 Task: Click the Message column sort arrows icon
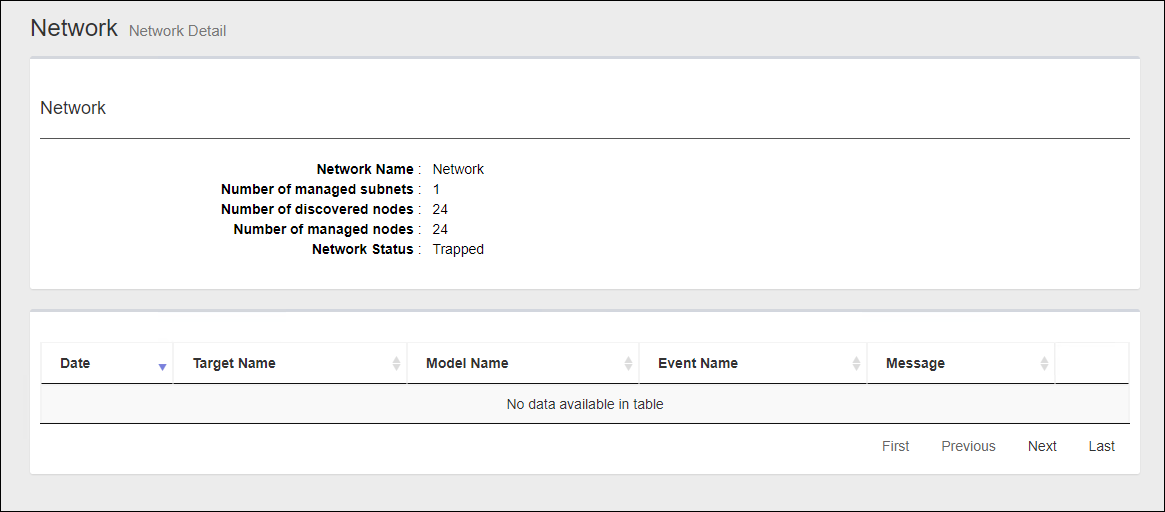(x=1044, y=364)
